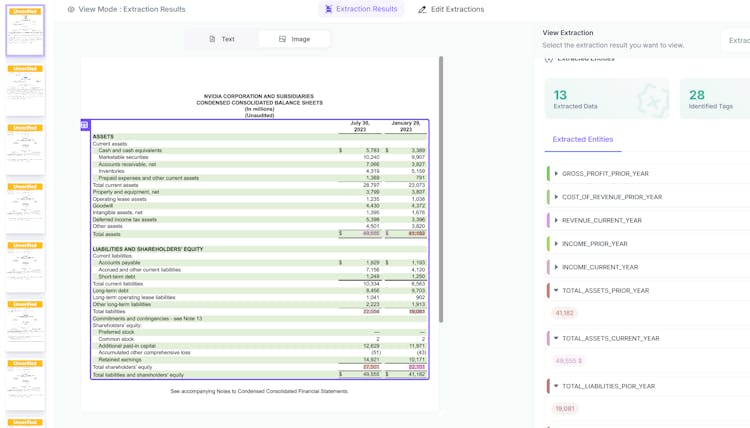Click the 41,162 extracted value tag
The height and width of the screenshot is (428, 750).
click(565, 313)
